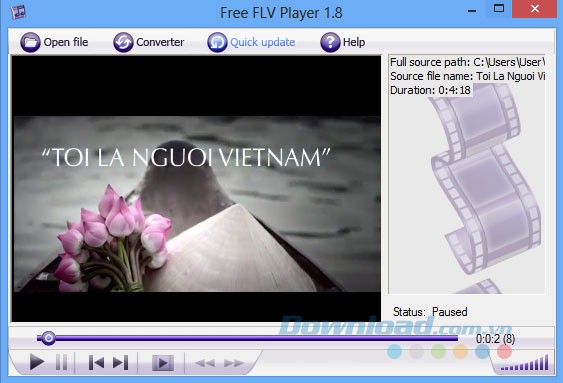563x383 pixels.
Task: Click the Play button
Action: pos(37,362)
